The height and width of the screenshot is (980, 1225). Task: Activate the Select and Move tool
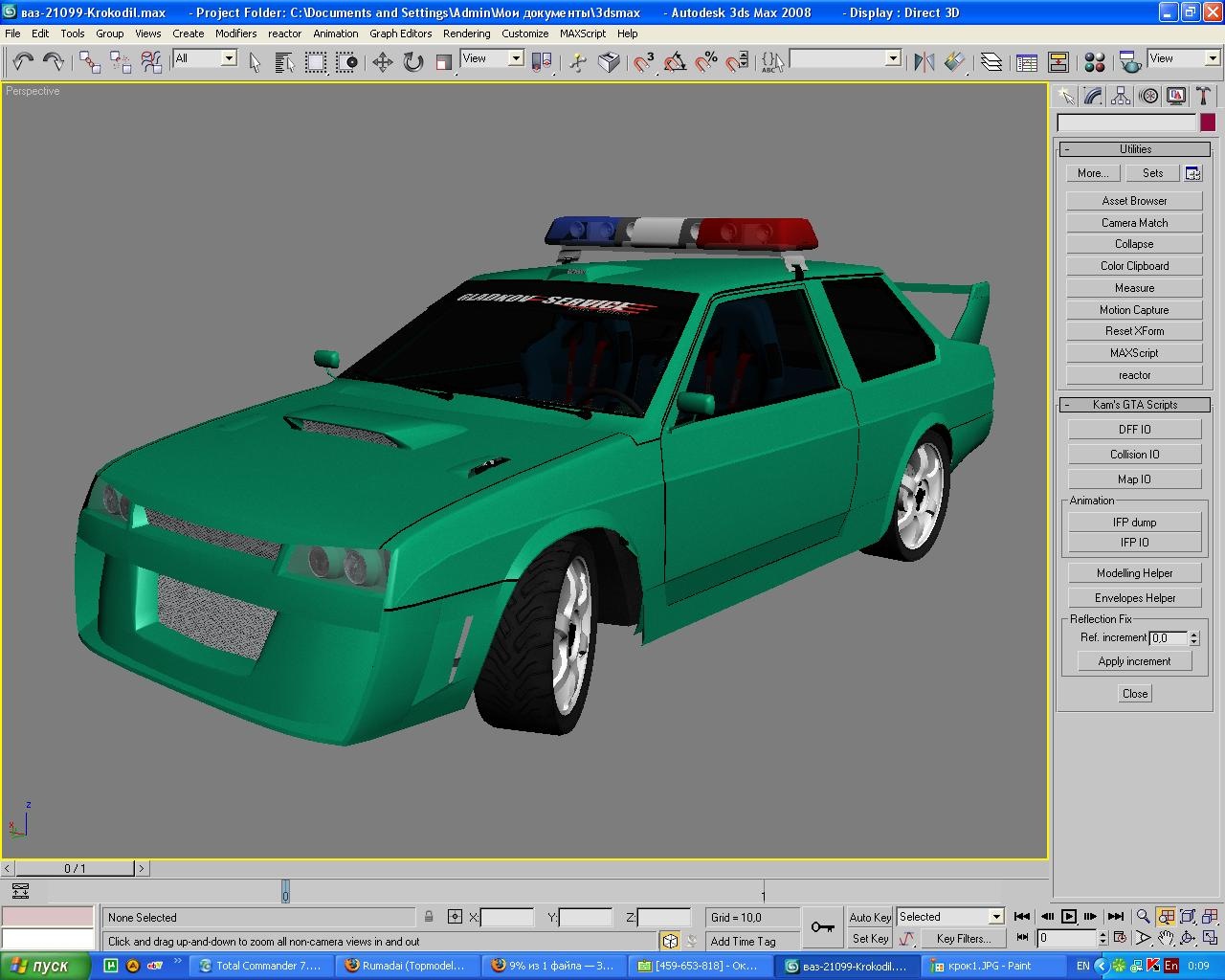coord(383,62)
